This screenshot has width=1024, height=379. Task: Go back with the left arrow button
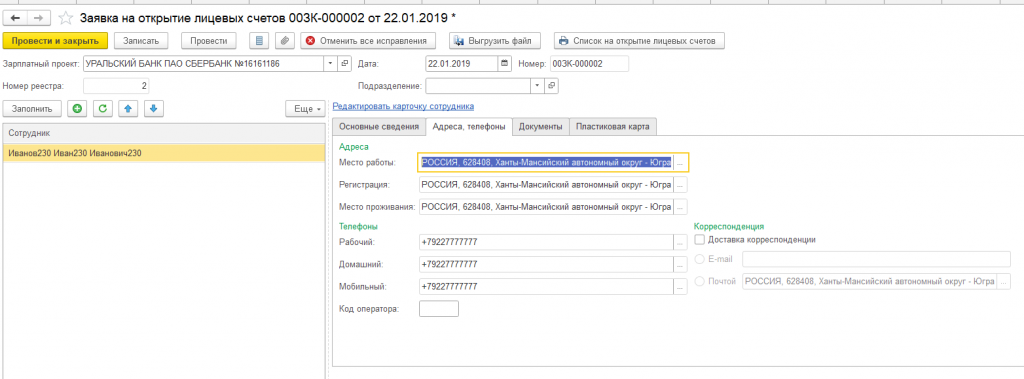15,17
